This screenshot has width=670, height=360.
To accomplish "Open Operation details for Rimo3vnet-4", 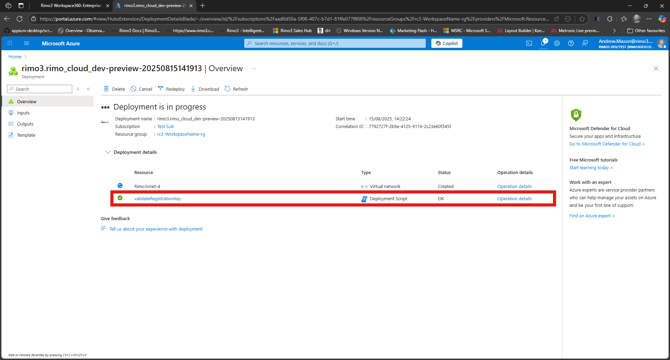I will click(x=514, y=186).
